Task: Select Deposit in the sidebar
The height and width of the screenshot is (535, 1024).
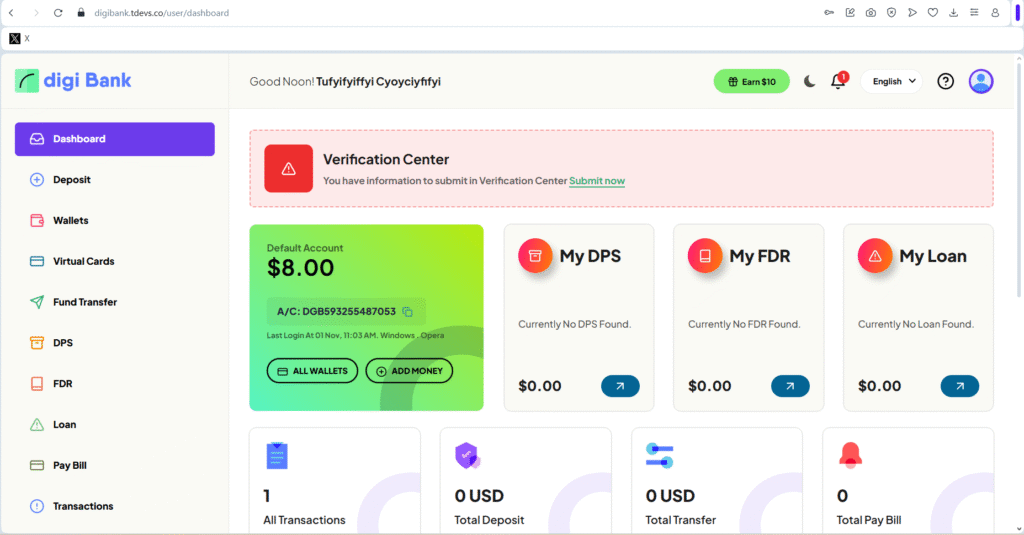Action: (71, 180)
